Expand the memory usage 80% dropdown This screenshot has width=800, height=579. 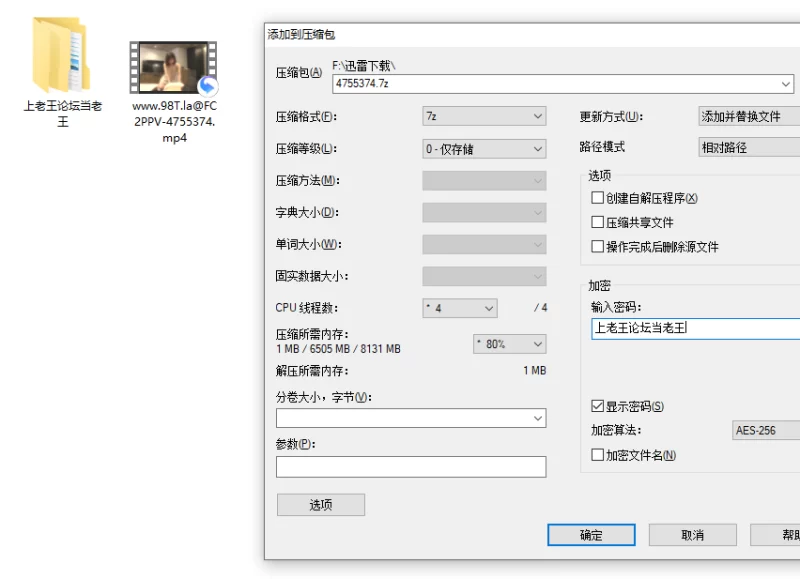[509, 344]
